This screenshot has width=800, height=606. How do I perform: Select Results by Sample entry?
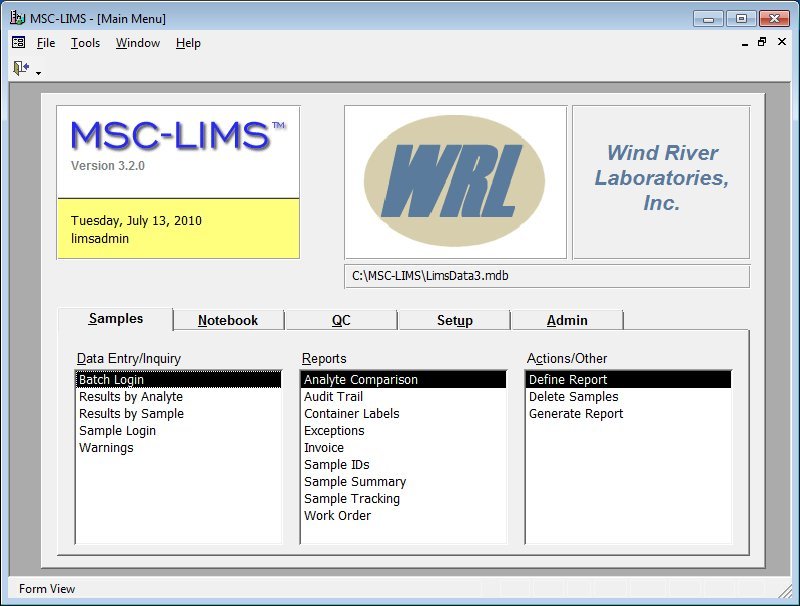(179, 414)
